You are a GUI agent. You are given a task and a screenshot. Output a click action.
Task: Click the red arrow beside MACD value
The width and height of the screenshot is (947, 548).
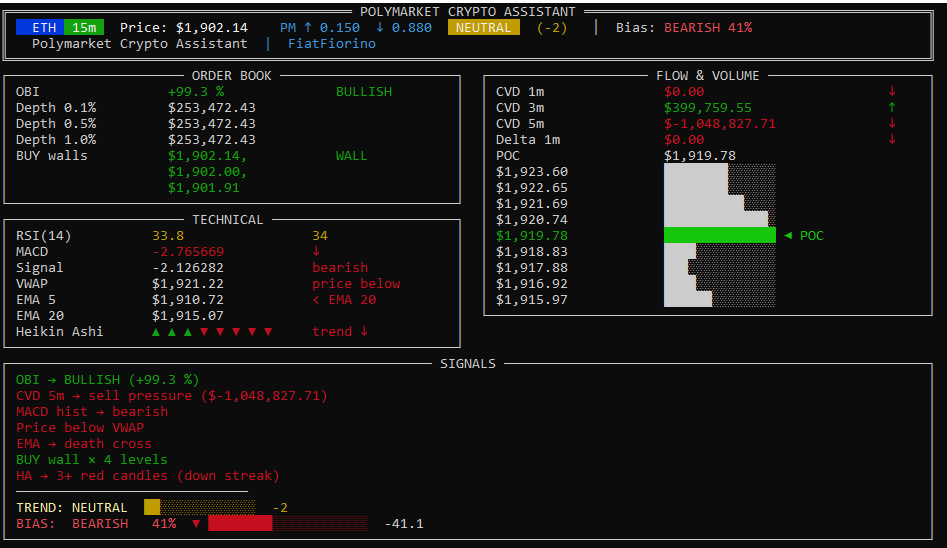pos(316,251)
